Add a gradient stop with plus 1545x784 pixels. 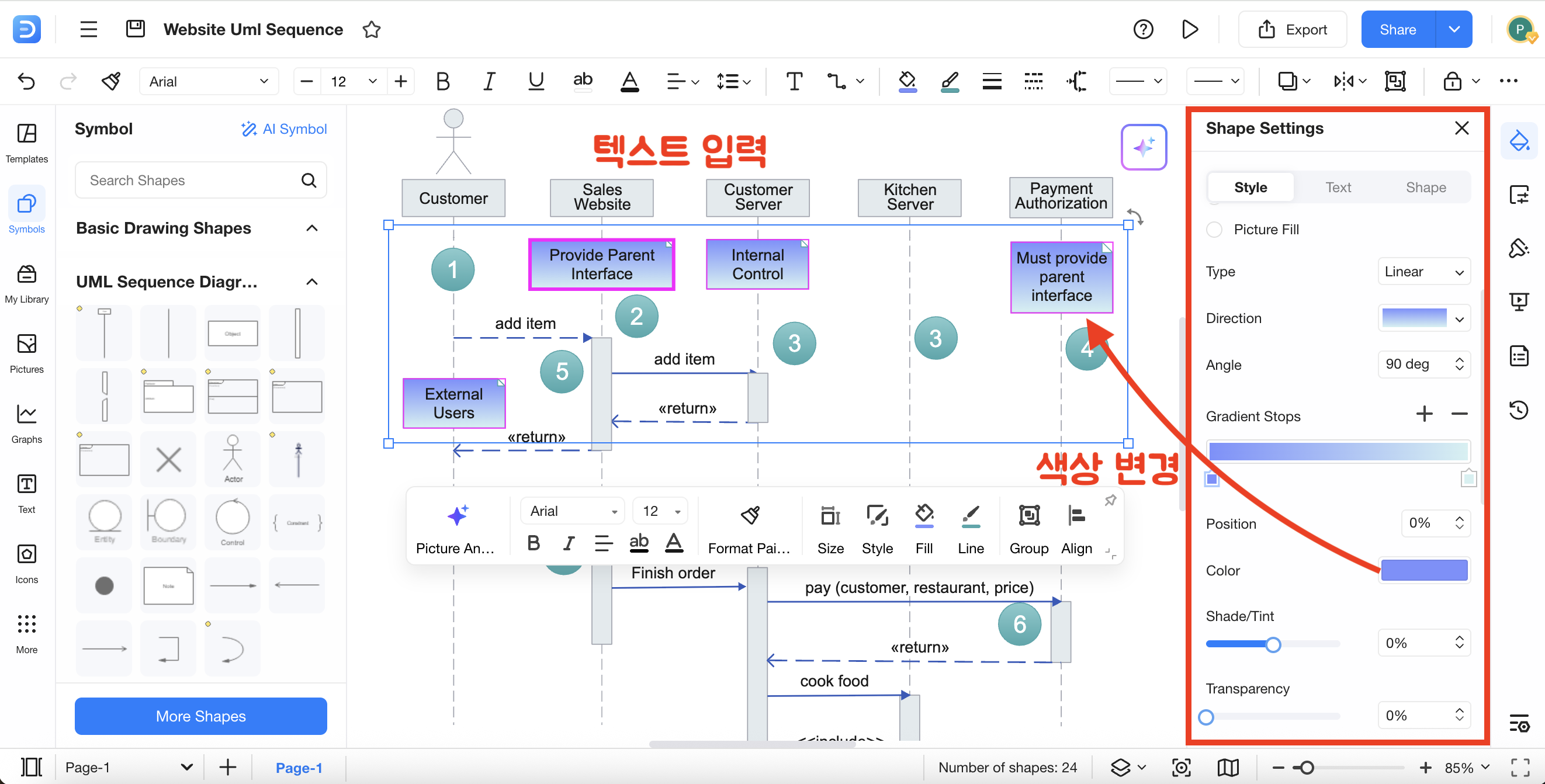[1424, 413]
